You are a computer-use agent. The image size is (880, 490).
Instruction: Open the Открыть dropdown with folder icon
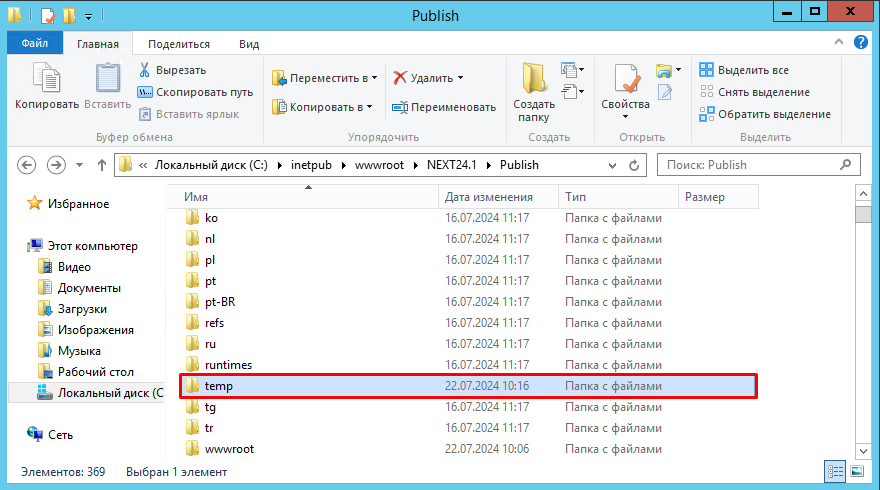668,70
